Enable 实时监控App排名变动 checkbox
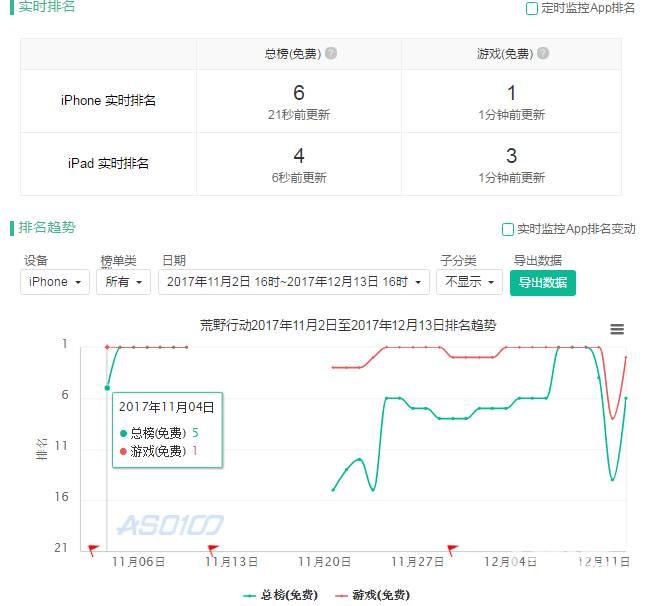 (508, 229)
